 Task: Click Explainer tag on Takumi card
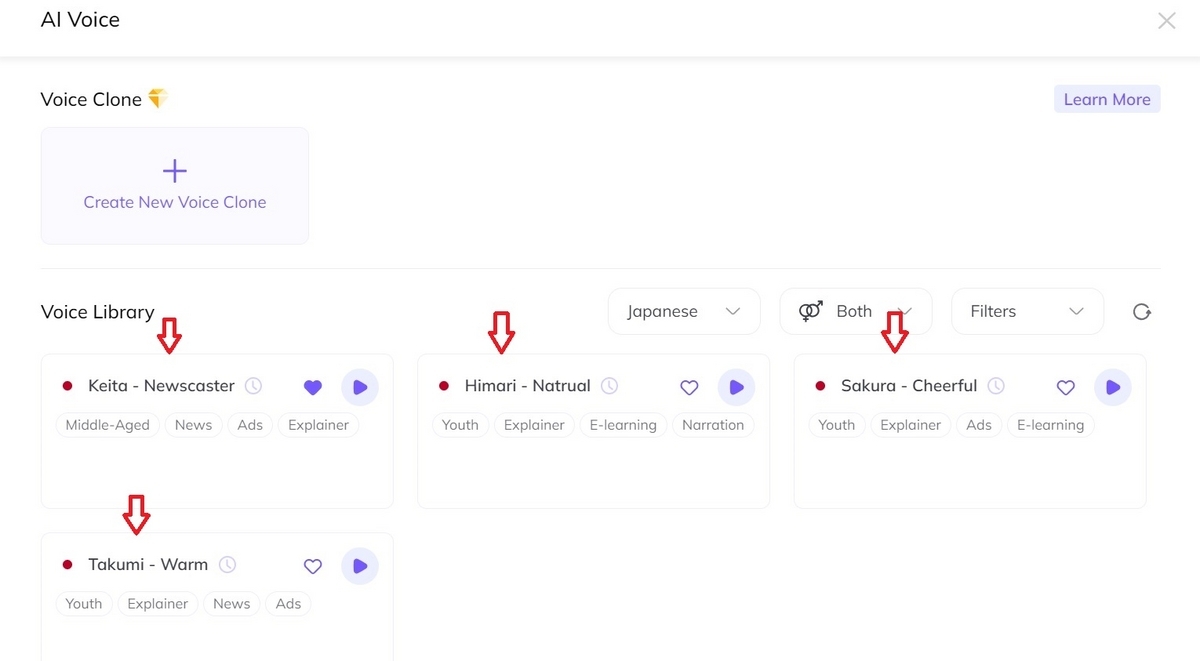point(158,604)
